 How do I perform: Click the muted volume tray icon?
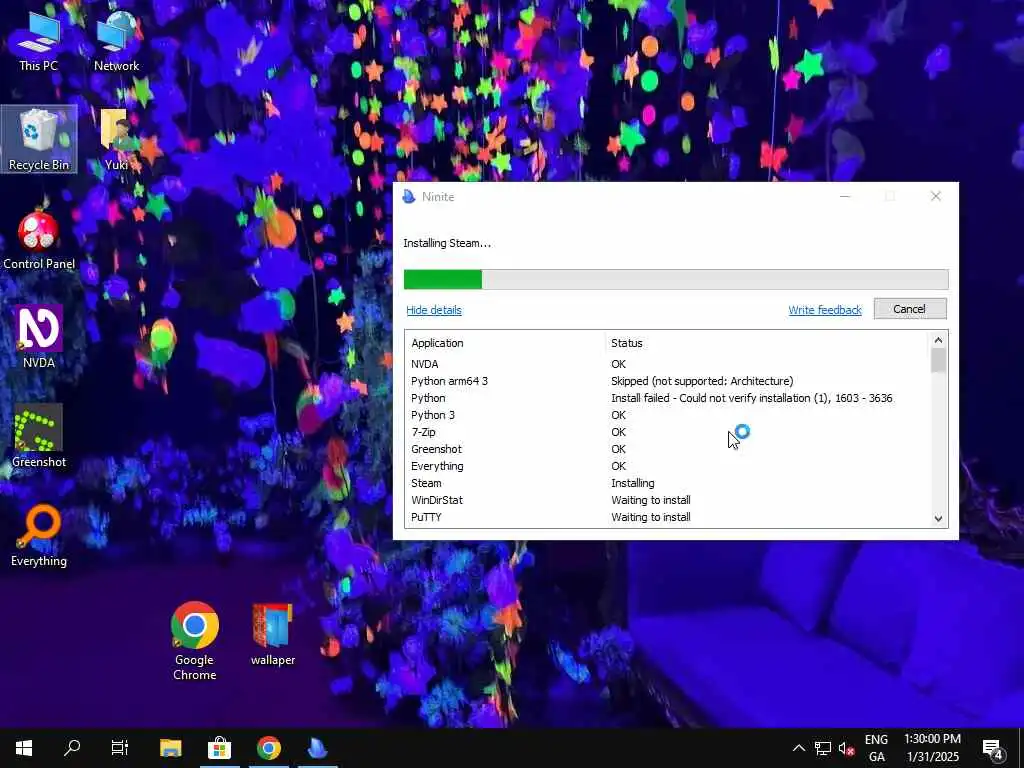[846, 748]
